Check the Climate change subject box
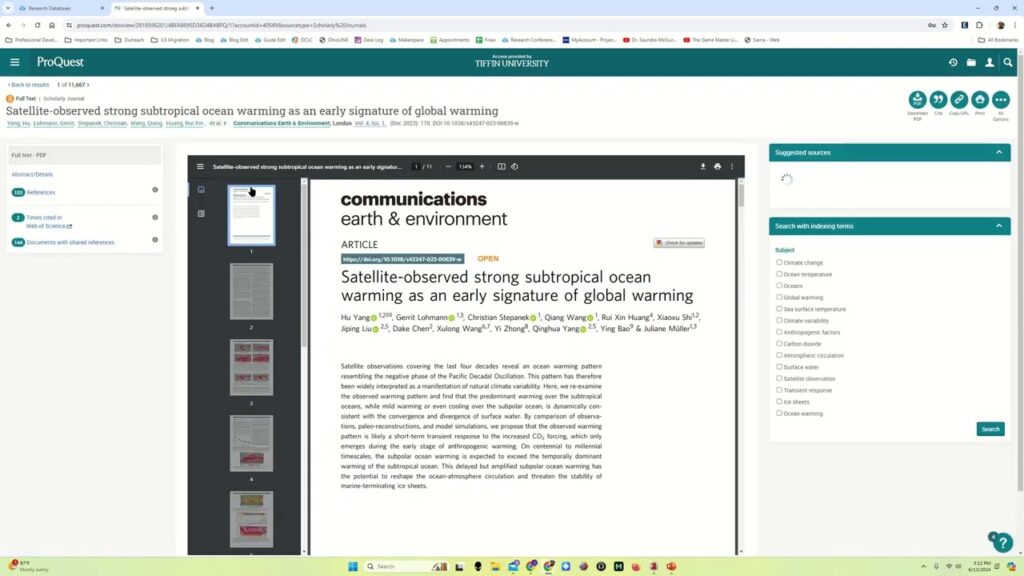The height and width of the screenshot is (576, 1024). pyautogui.click(x=779, y=263)
